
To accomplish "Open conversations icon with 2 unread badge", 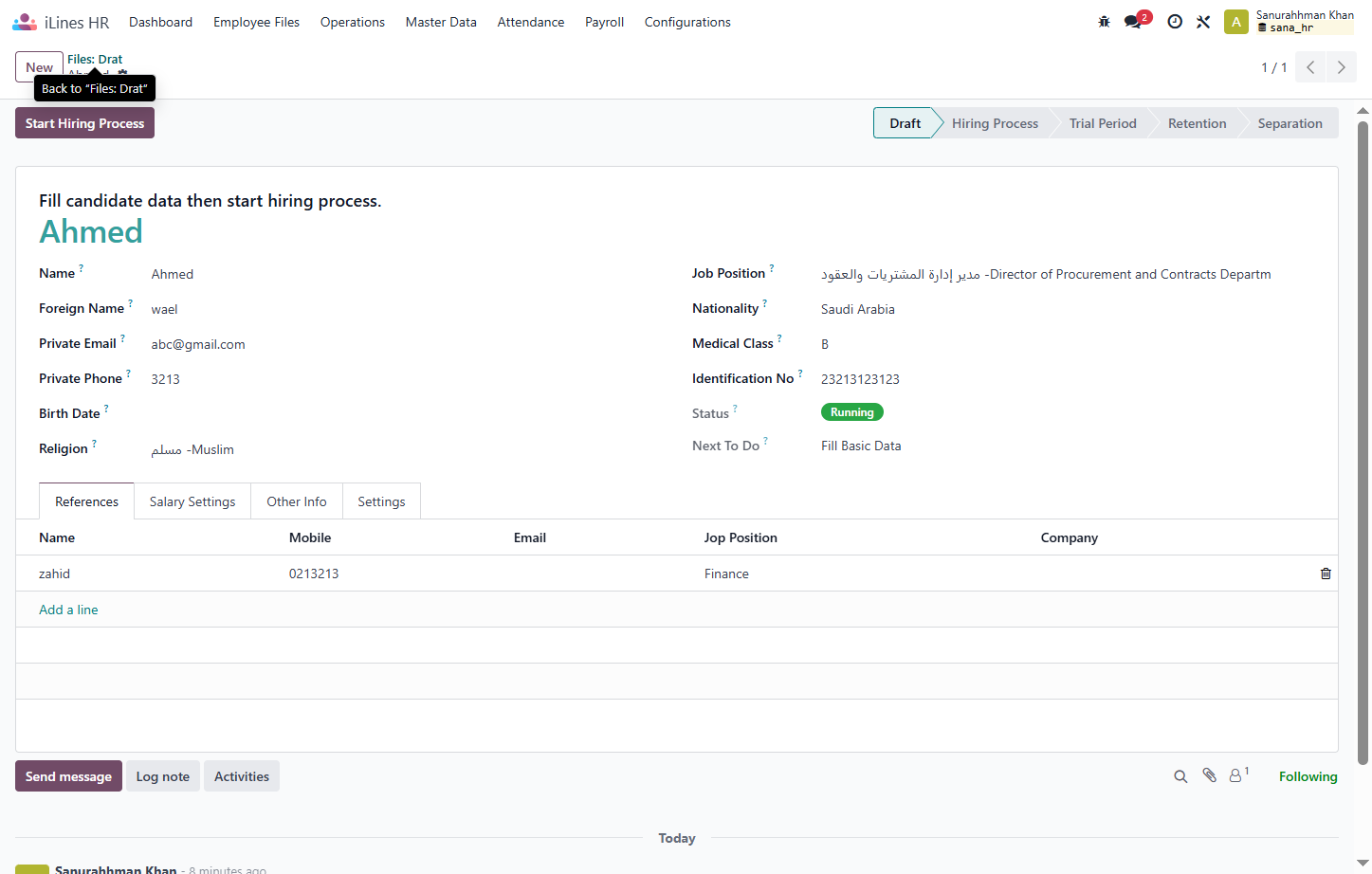I will 1136,21.
